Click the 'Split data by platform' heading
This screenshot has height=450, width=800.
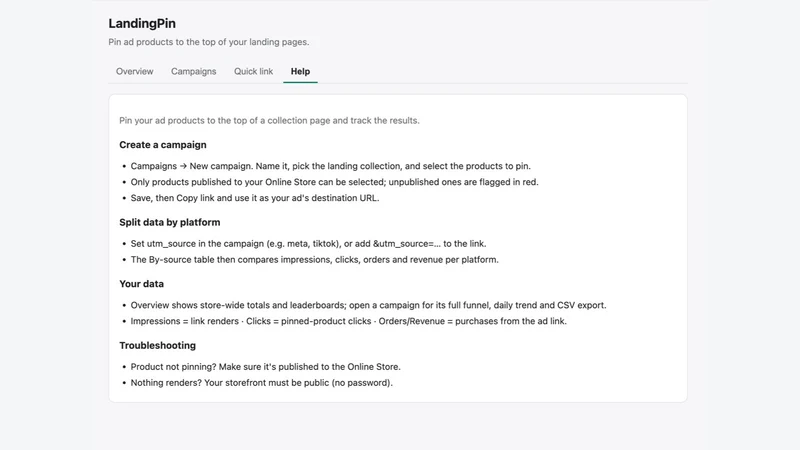click(170, 222)
